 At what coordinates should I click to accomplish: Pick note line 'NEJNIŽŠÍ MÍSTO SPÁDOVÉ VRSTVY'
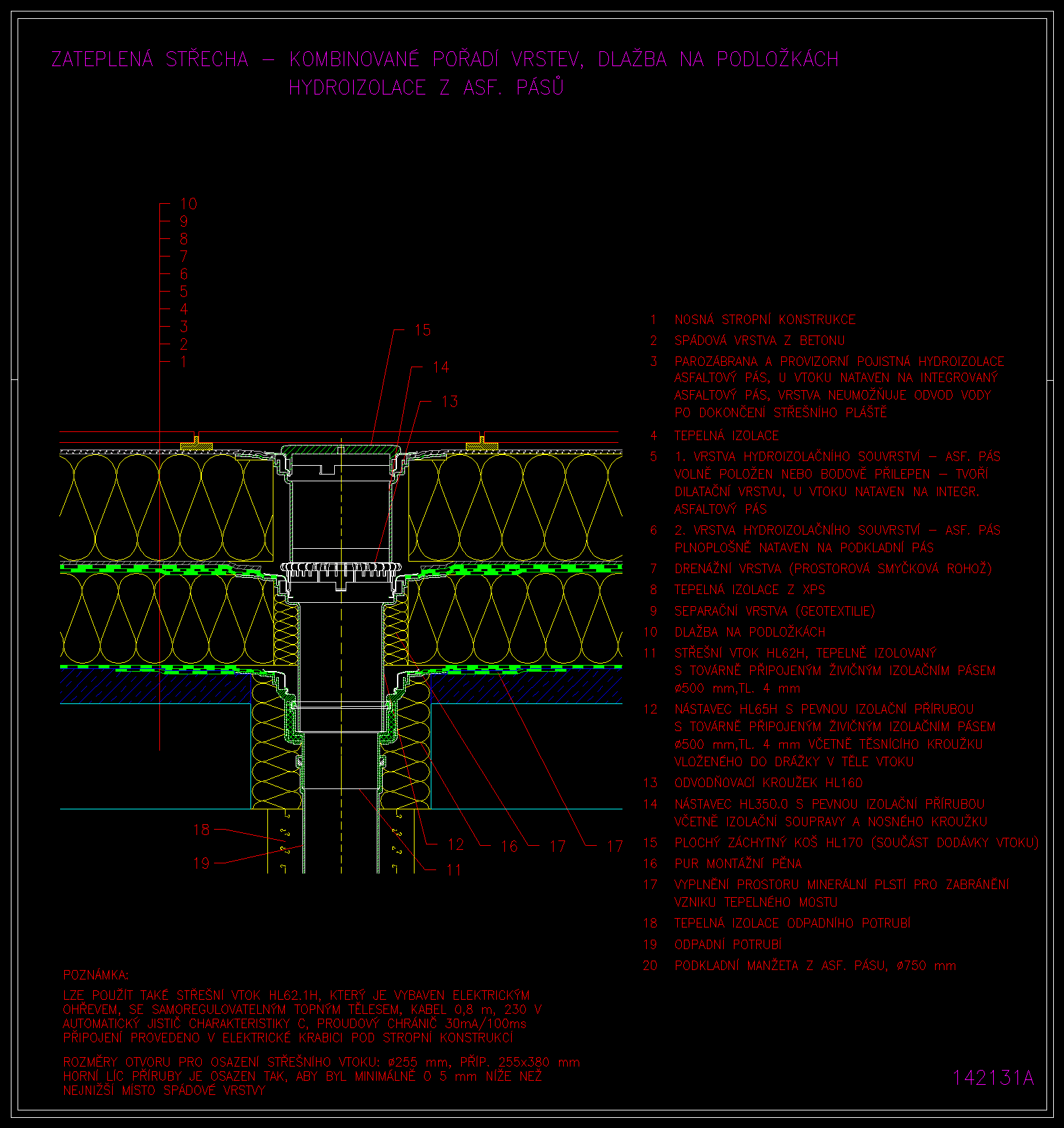[x=164, y=1090]
